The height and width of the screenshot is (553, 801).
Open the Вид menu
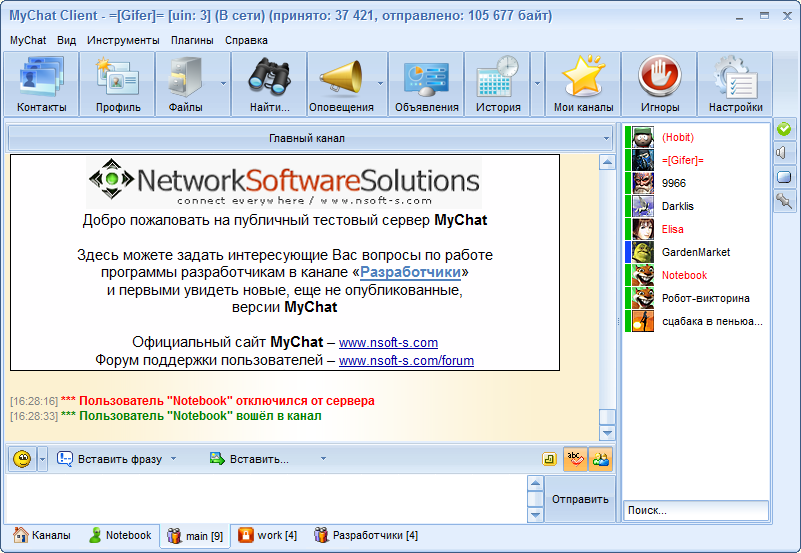[66, 40]
